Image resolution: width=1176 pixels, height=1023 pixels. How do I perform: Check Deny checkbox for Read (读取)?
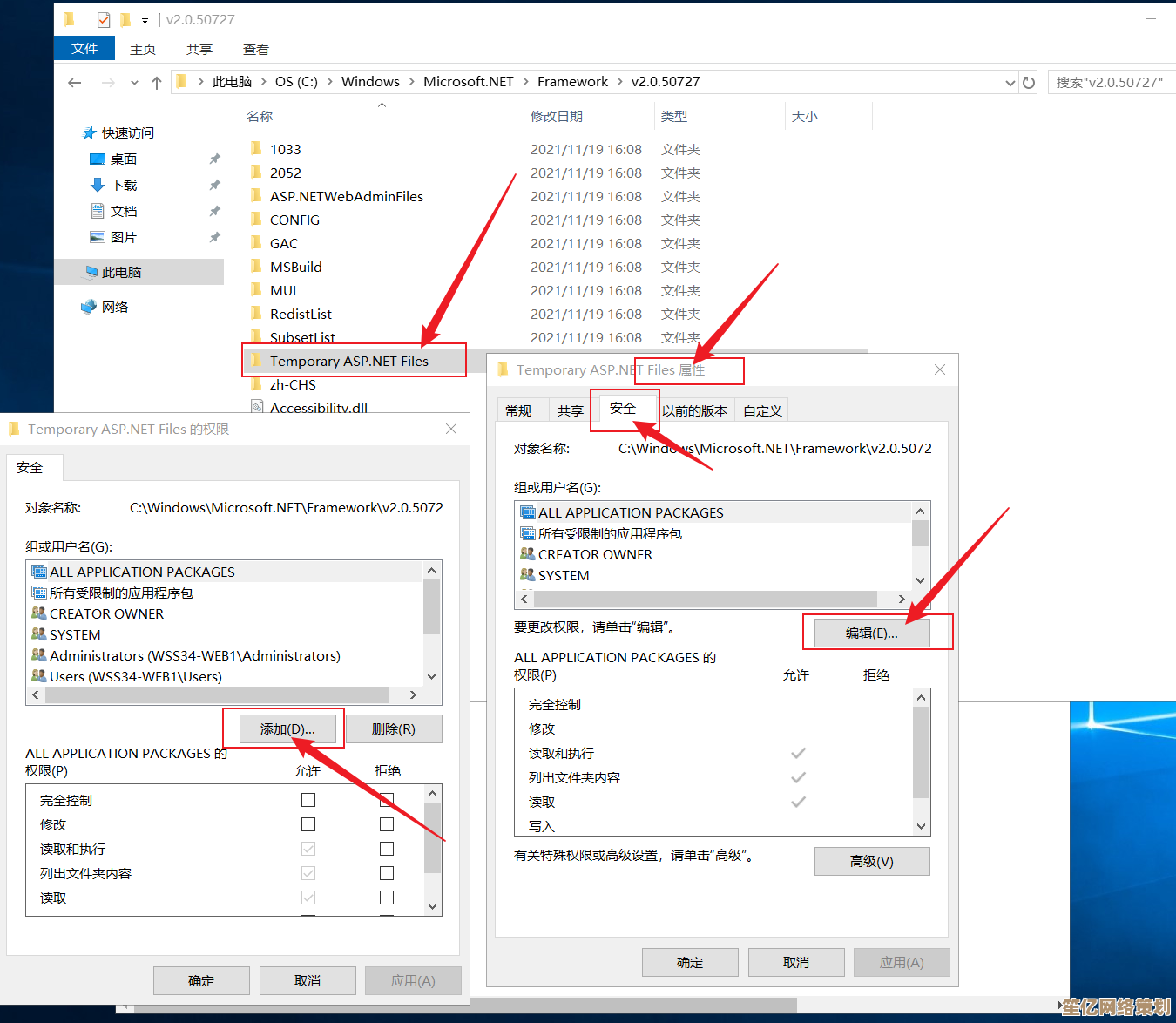(x=387, y=898)
